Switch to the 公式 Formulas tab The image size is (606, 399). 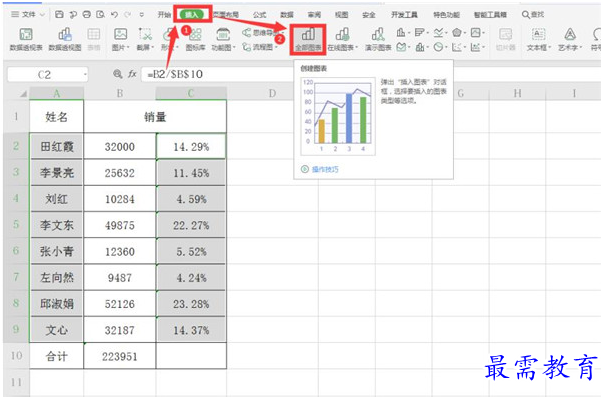(x=259, y=15)
